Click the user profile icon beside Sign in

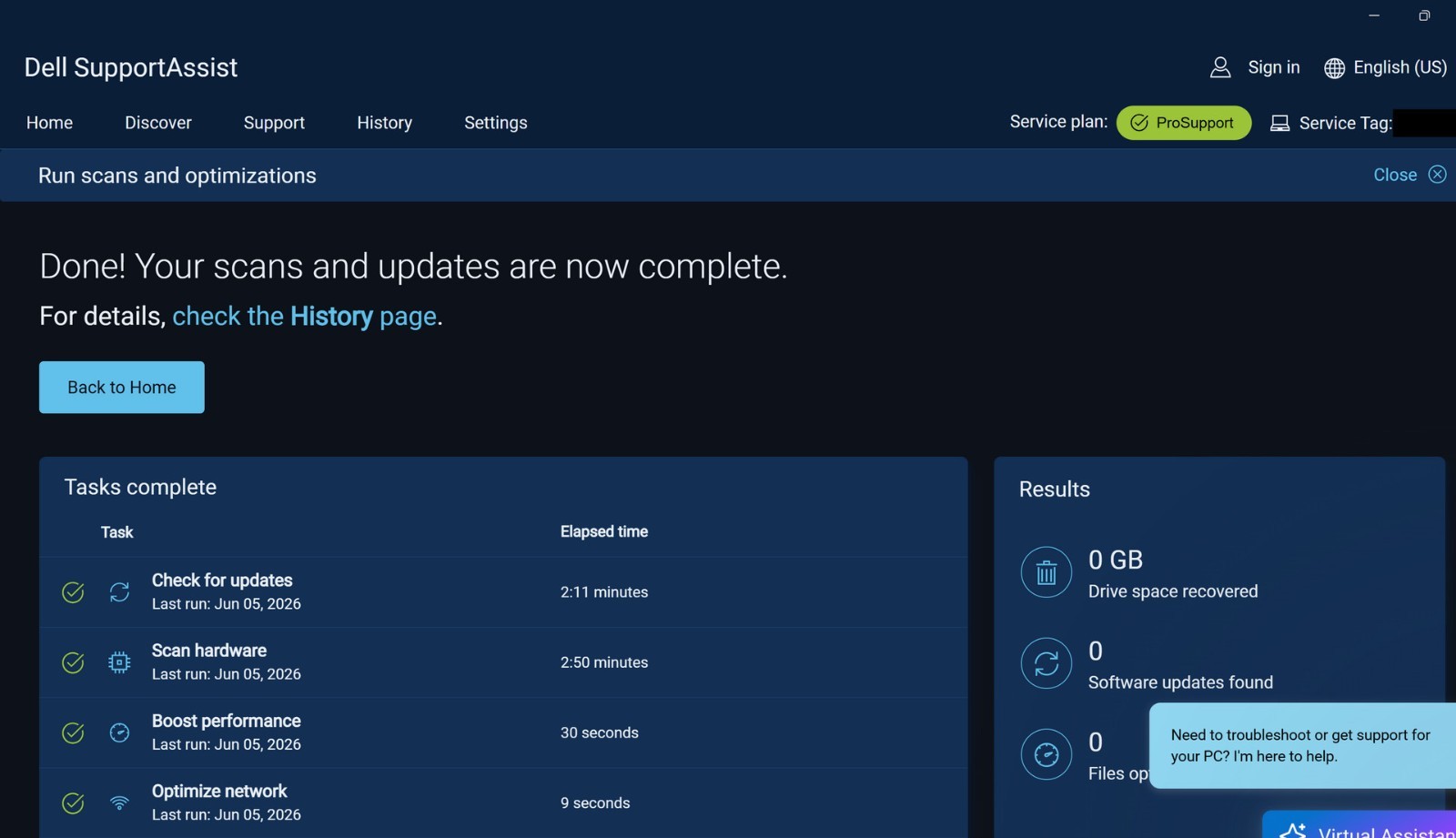[1220, 67]
